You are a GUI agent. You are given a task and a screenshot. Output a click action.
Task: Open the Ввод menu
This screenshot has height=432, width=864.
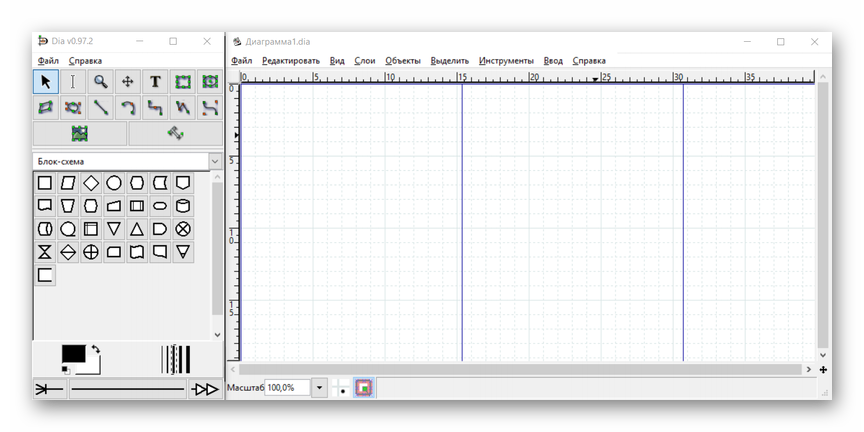tap(553, 61)
